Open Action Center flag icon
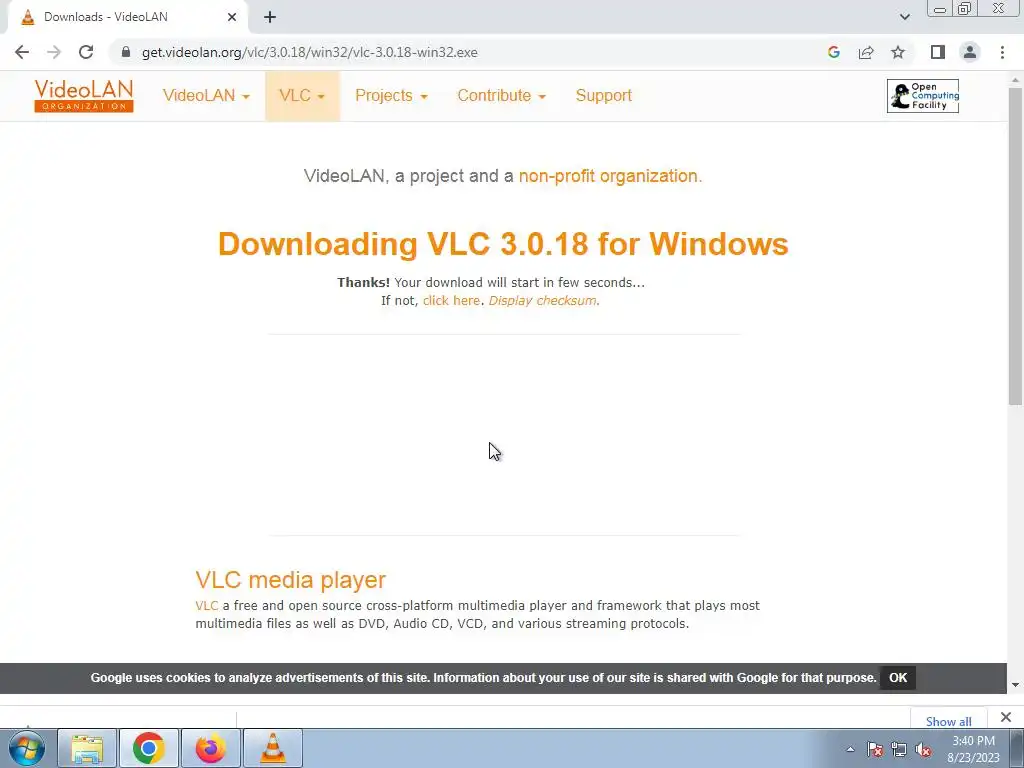The image size is (1024, 768). (874, 749)
